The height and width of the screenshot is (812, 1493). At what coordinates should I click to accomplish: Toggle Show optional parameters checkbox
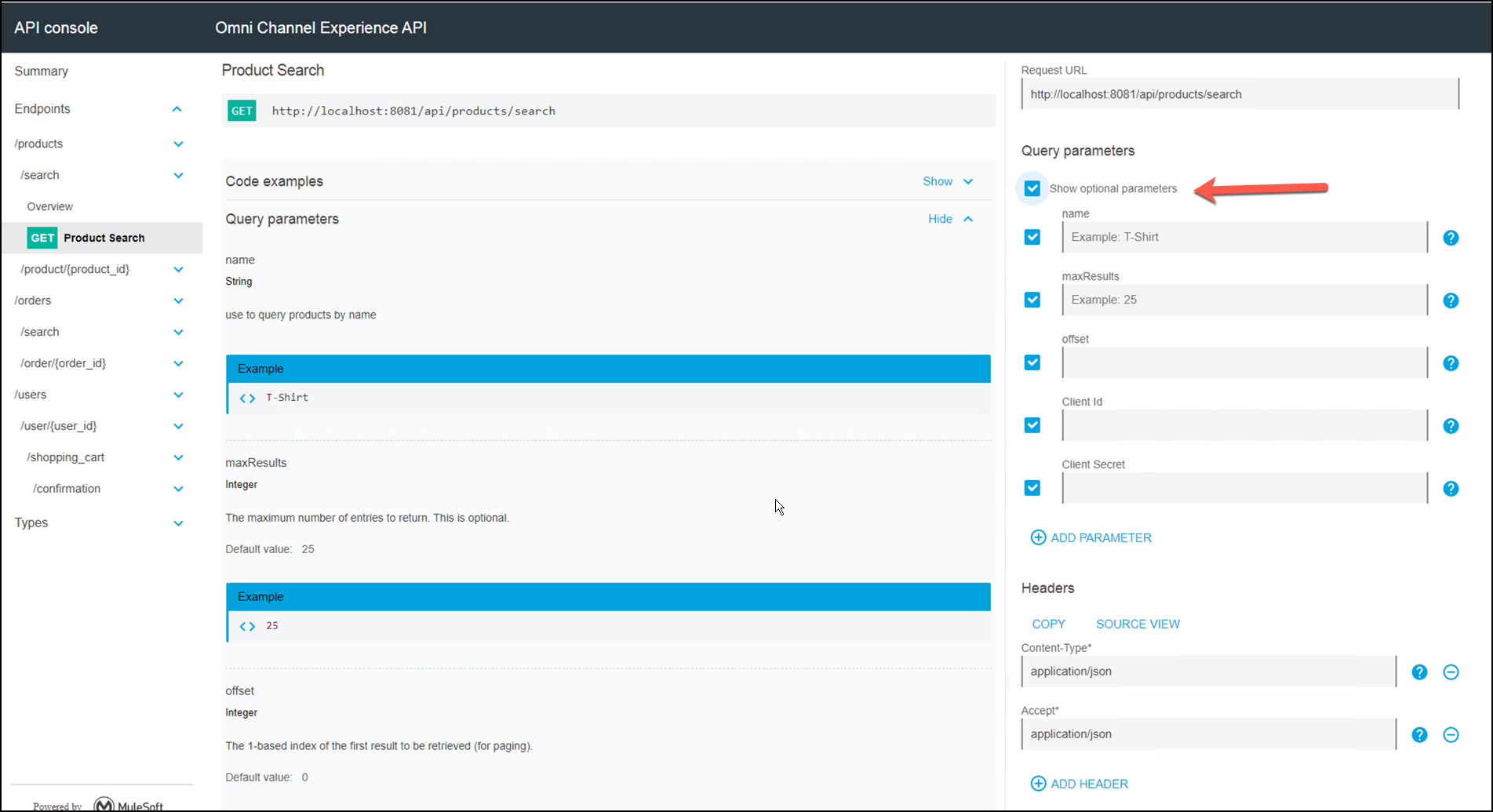1032,188
